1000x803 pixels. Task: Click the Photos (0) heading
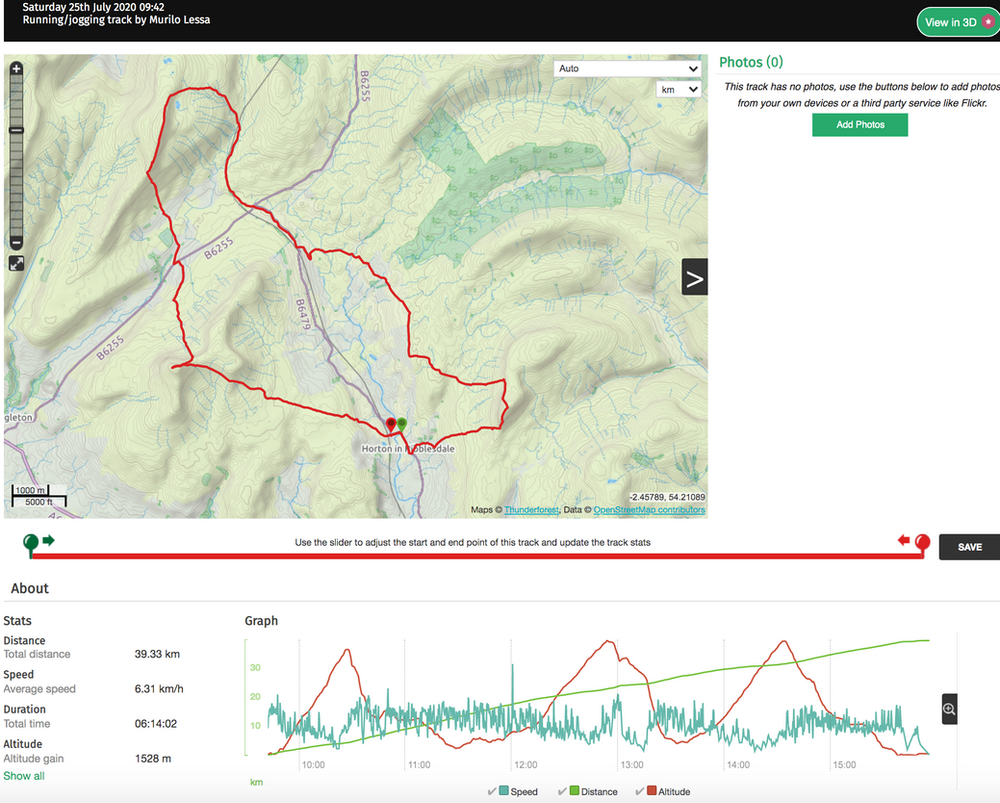point(751,61)
